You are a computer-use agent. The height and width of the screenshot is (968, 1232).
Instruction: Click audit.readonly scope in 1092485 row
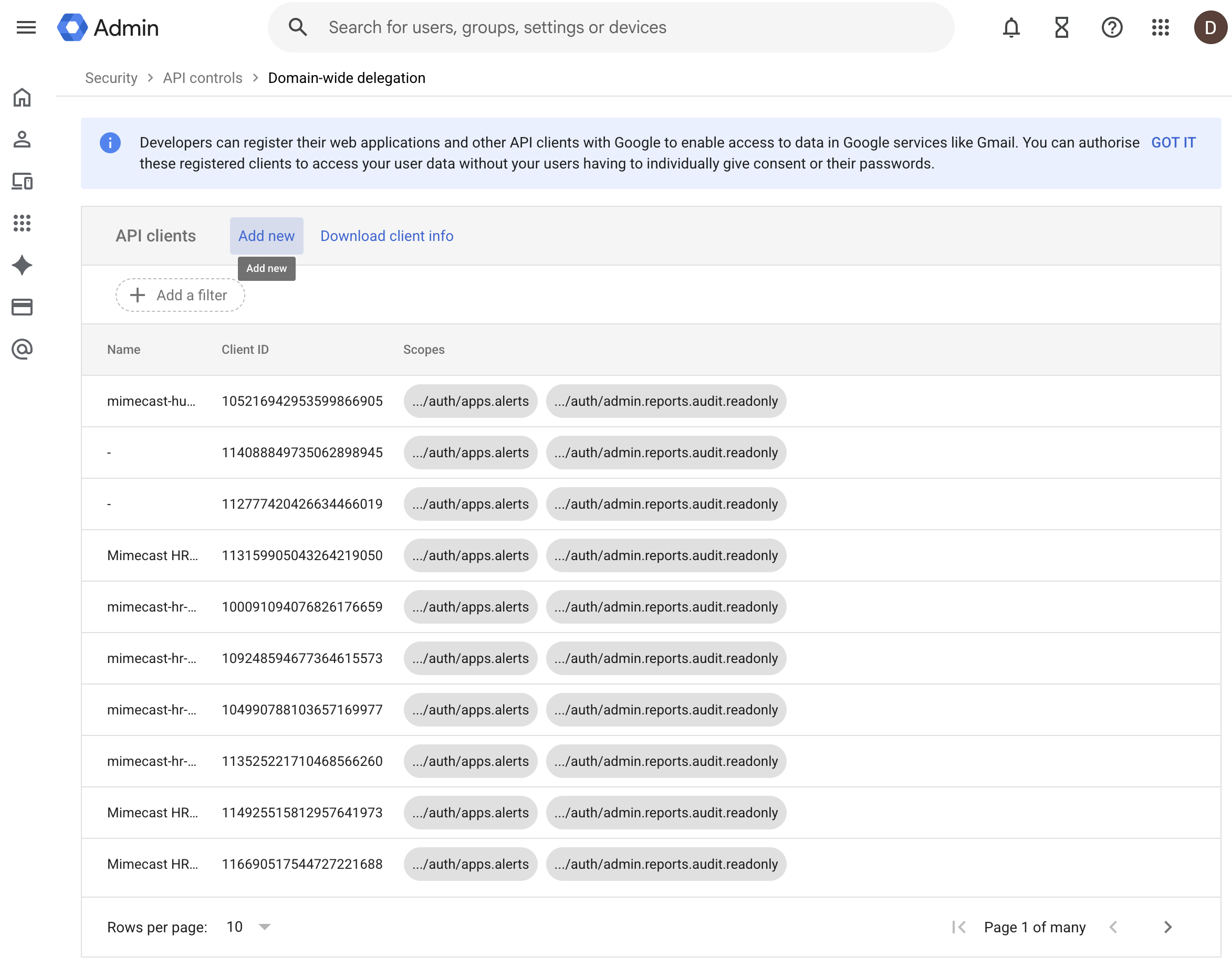[x=666, y=659]
